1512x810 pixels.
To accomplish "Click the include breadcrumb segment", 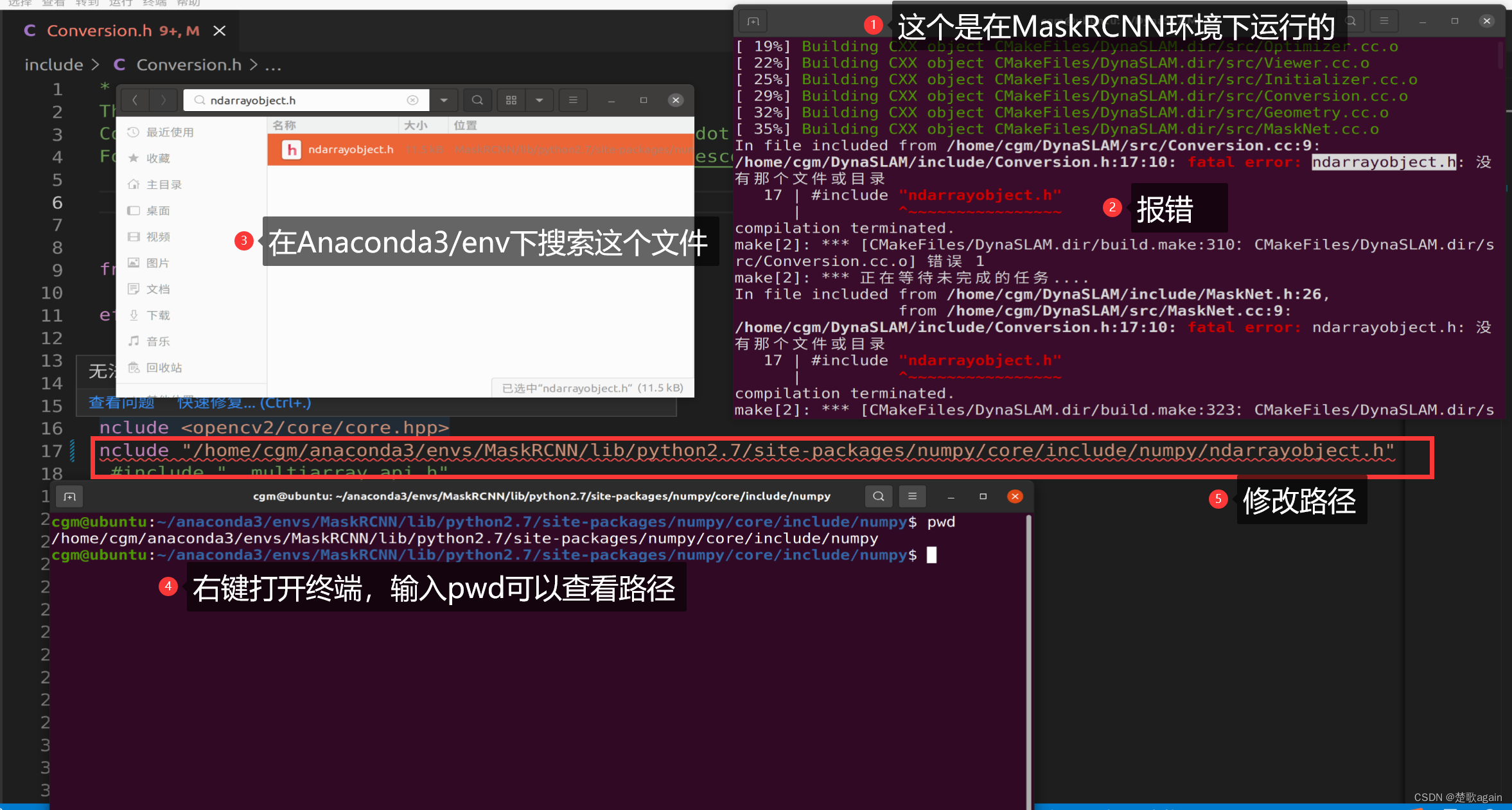I will point(54,65).
